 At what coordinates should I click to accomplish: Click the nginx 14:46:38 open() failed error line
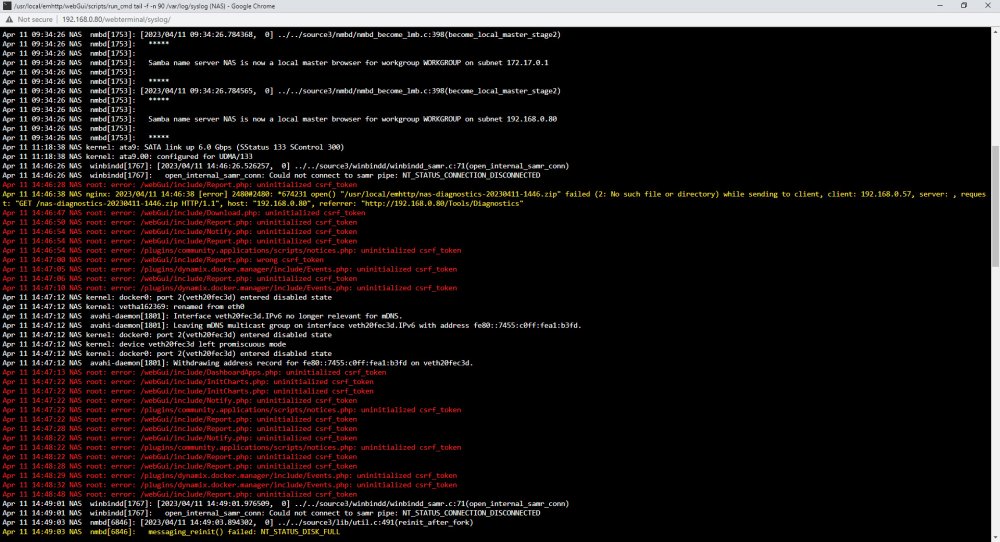click(x=494, y=194)
